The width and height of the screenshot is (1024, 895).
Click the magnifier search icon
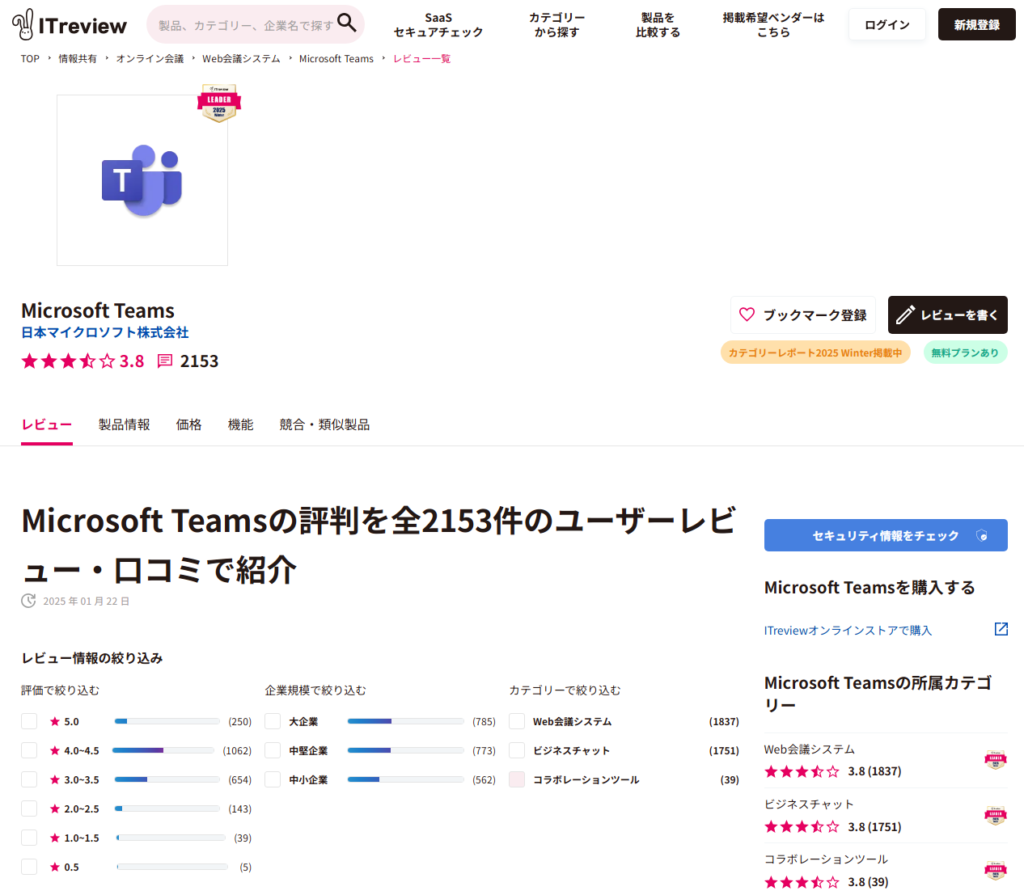(x=347, y=24)
